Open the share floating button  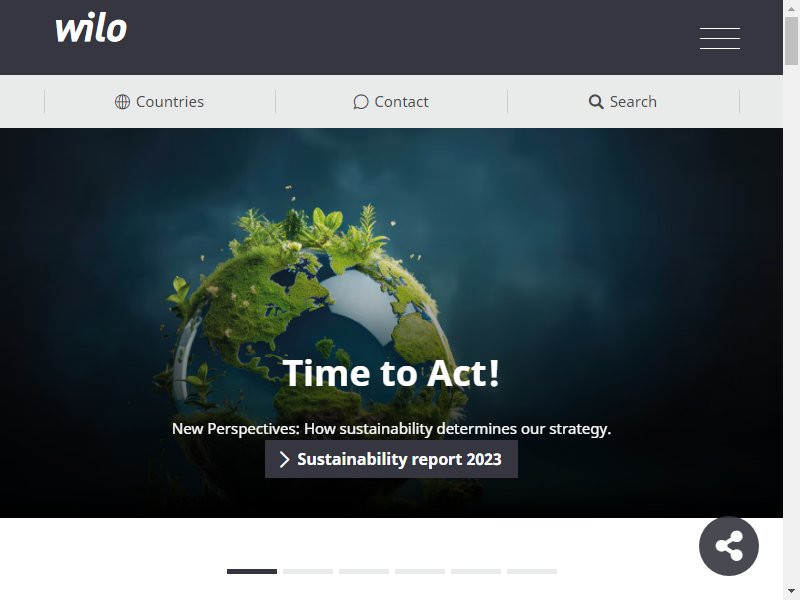pos(729,546)
